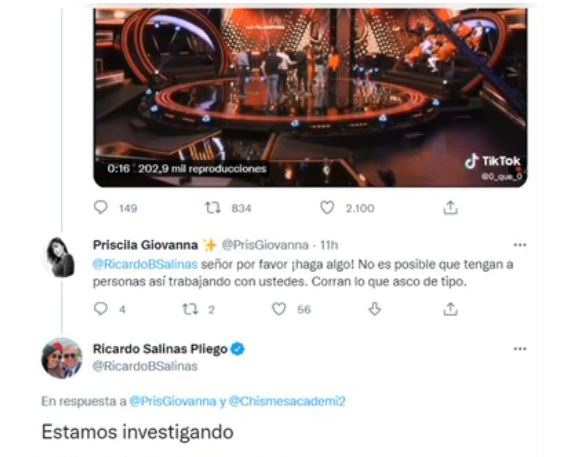Open @PrisGiovanna link in reply header
This screenshot has width=584, height=457.
173,401
